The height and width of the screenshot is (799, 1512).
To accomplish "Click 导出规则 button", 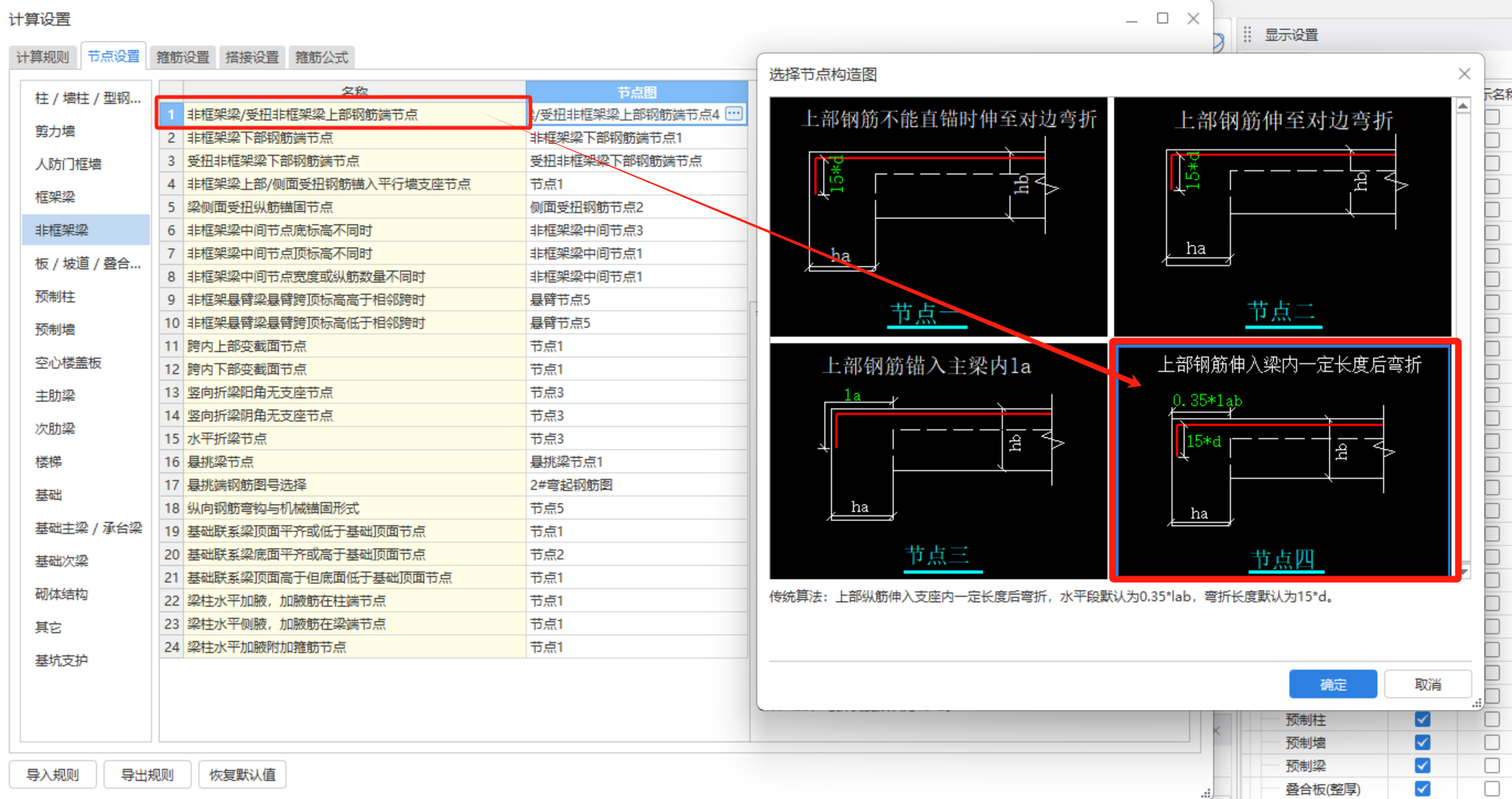I will pyautogui.click(x=147, y=775).
